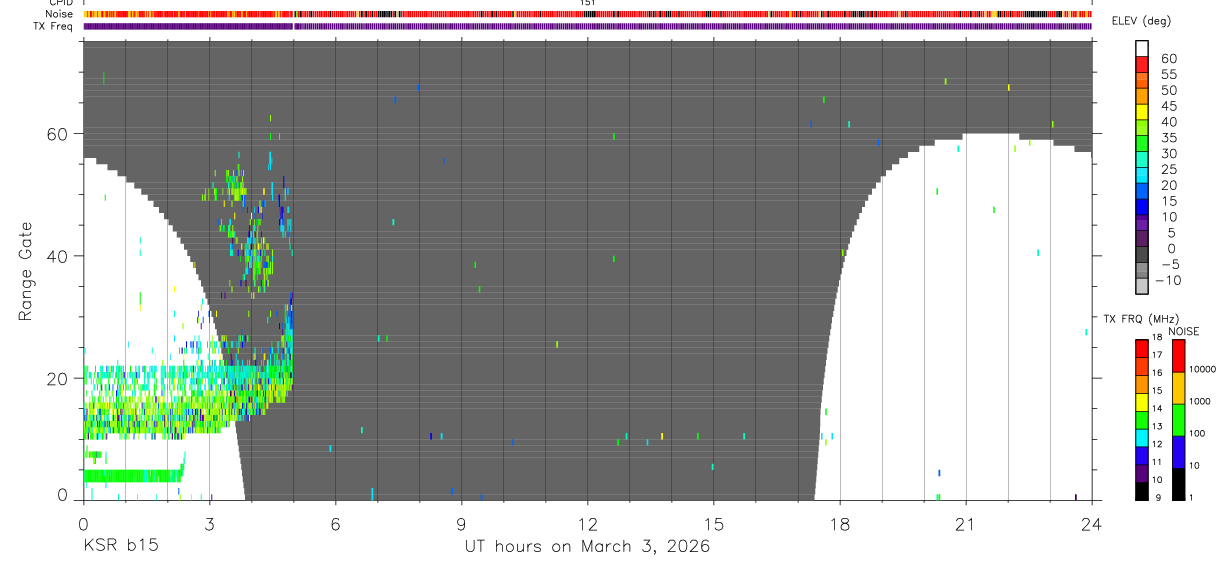
Task: Click the white top swatch of ELEV colorbar
Action: (1142, 48)
